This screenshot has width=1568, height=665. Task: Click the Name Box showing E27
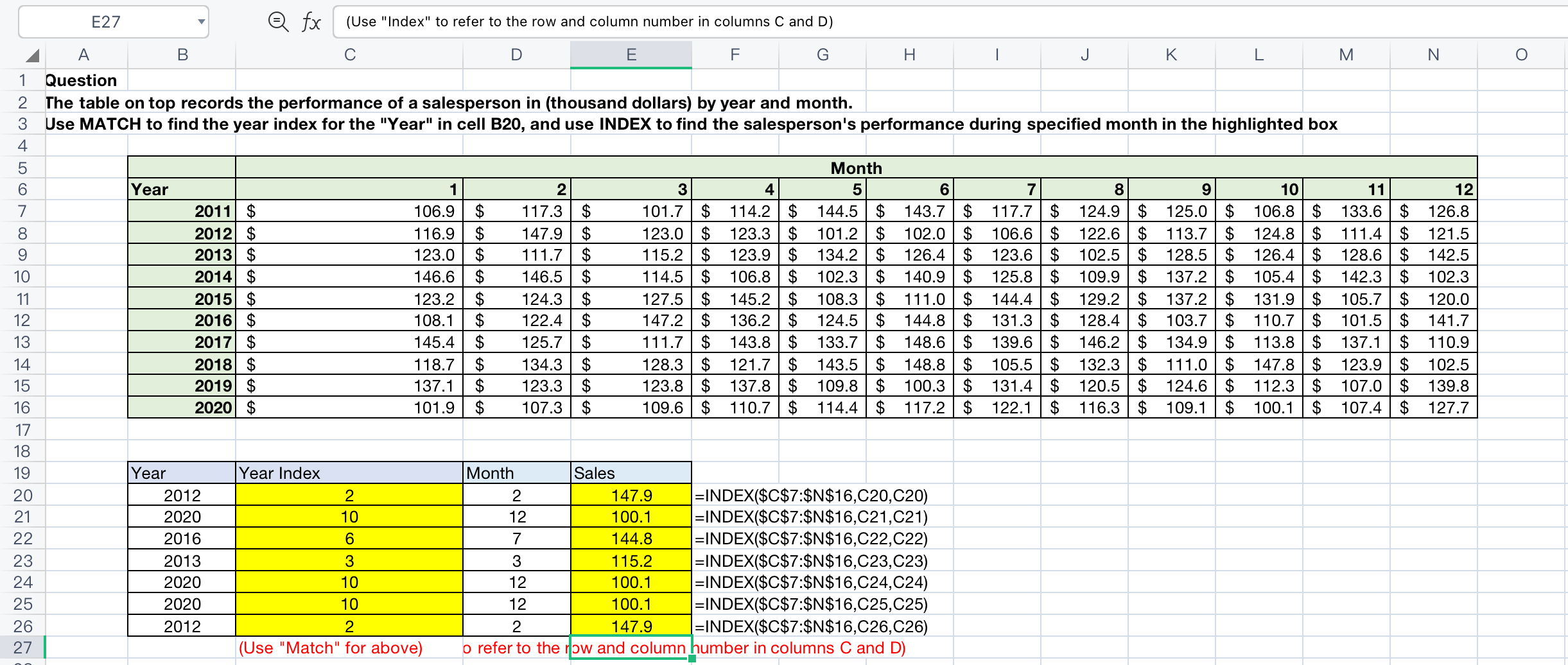(114, 22)
